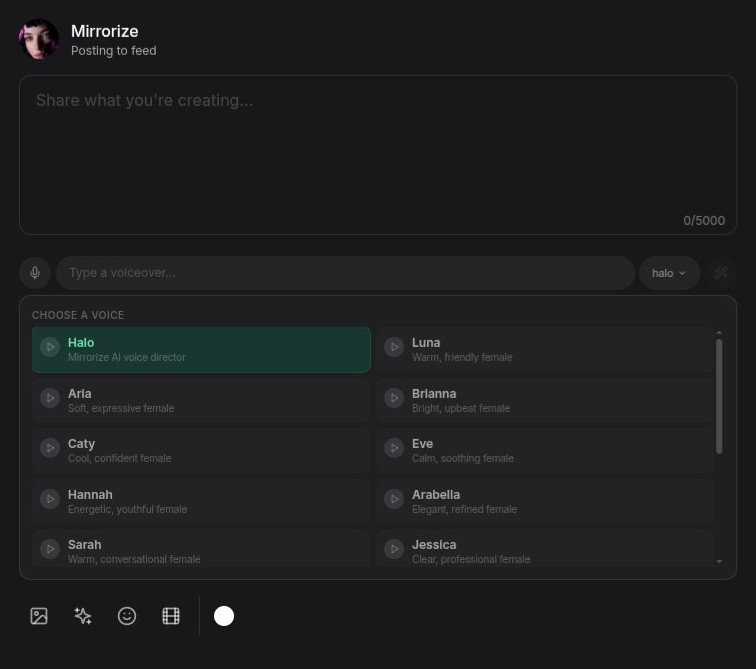The image size is (756, 669).
Task: Click the voice list scrollbar thumb
Action: pos(719,396)
